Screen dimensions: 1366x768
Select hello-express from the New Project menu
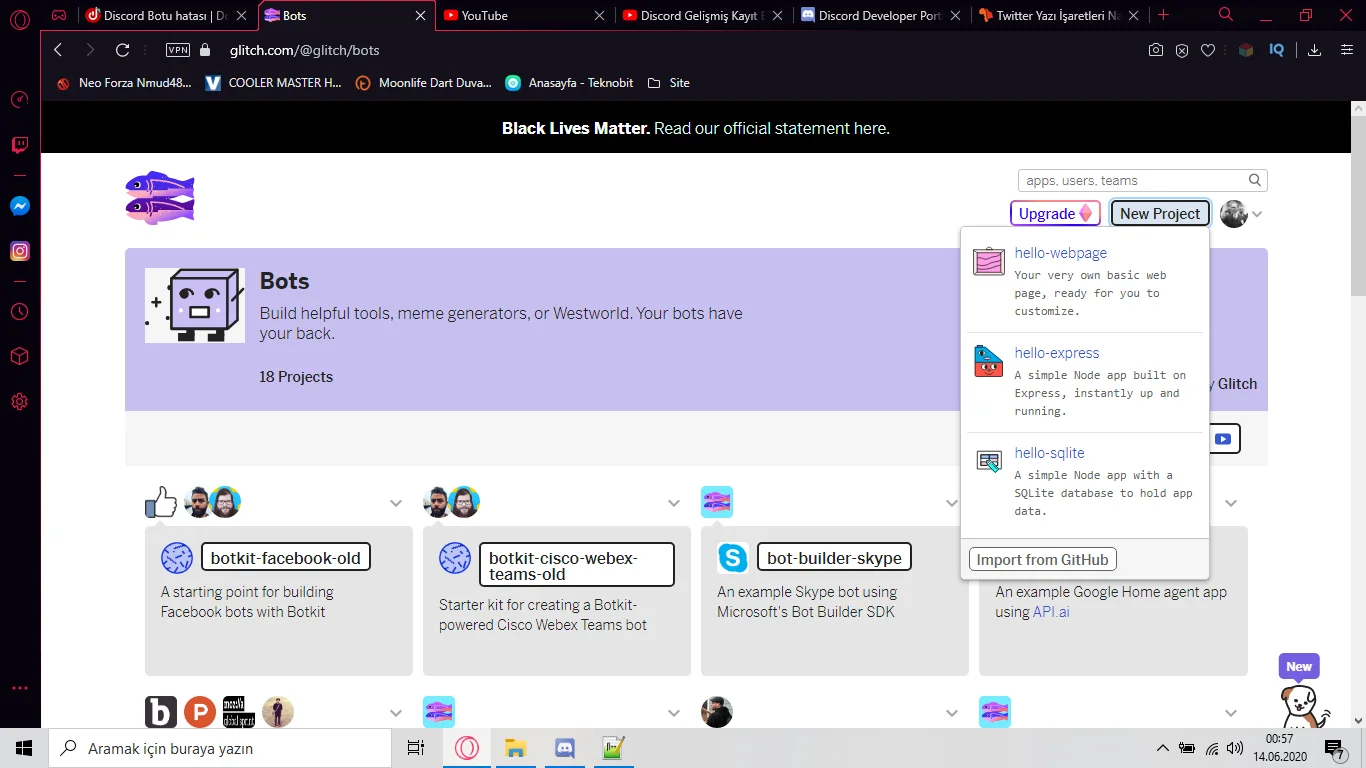1056,353
